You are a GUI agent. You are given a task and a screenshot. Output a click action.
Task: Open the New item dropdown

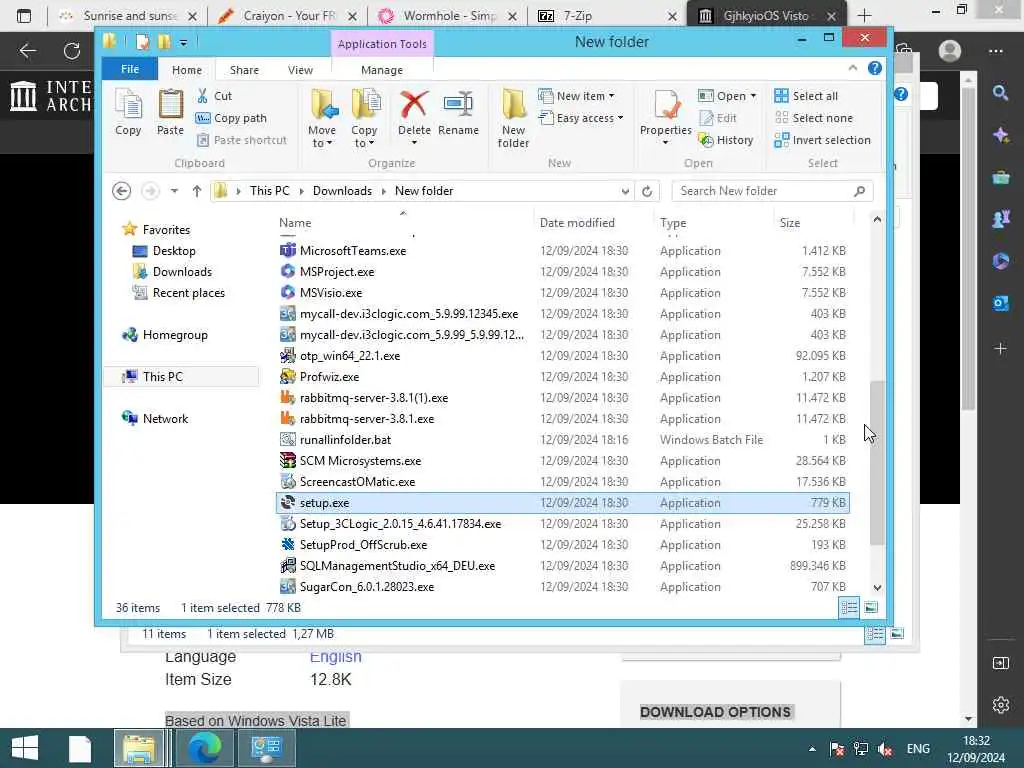pyautogui.click(x=611, y=96)
